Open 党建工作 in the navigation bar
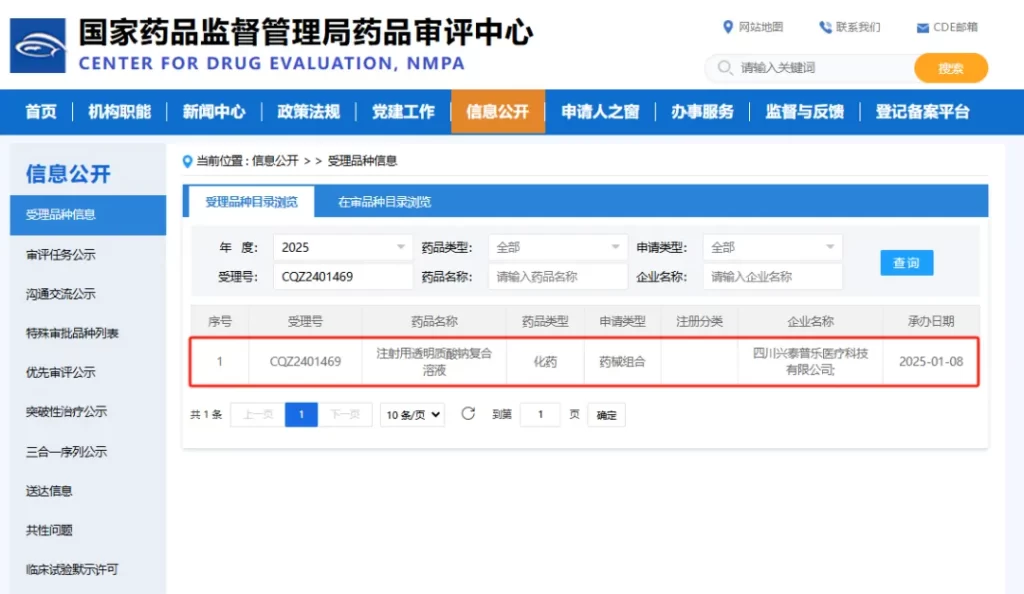Viewport: 1024px width, 594px height. point(403,112)
